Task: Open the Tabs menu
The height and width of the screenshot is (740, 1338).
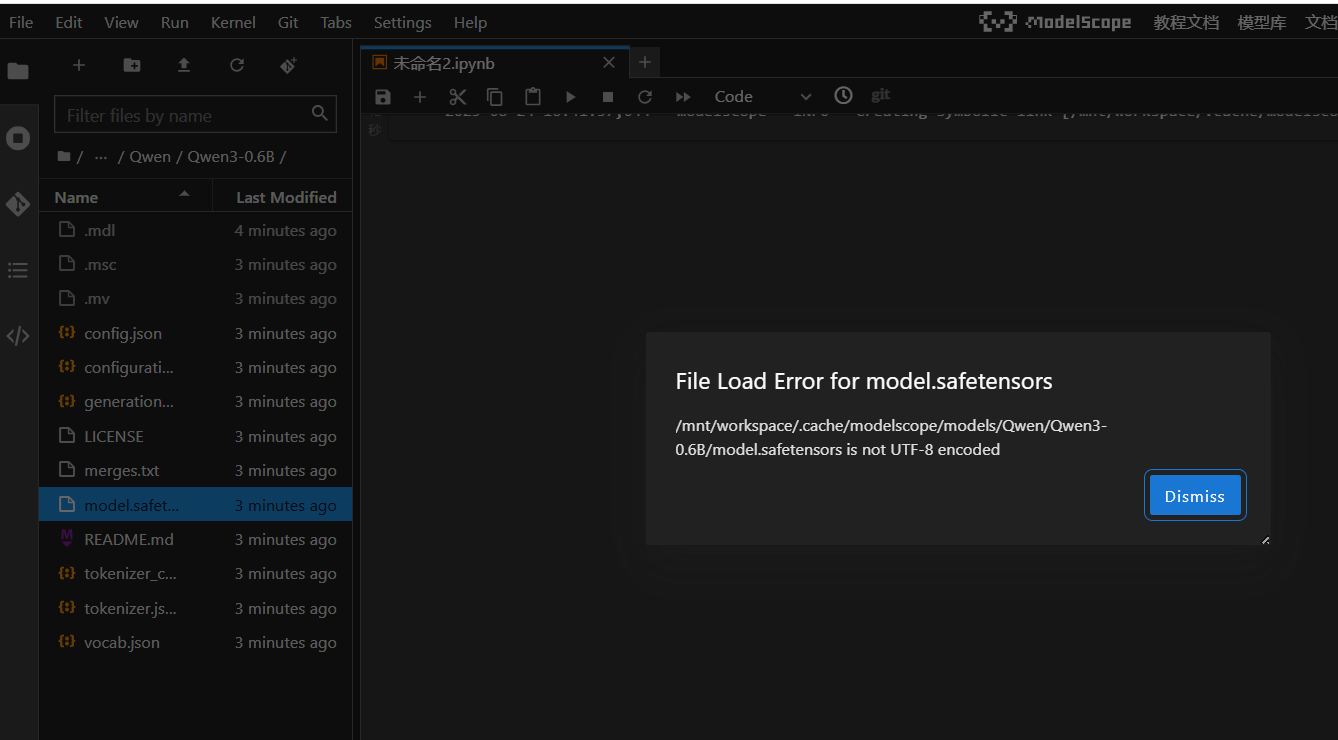Action: [336, 22]
